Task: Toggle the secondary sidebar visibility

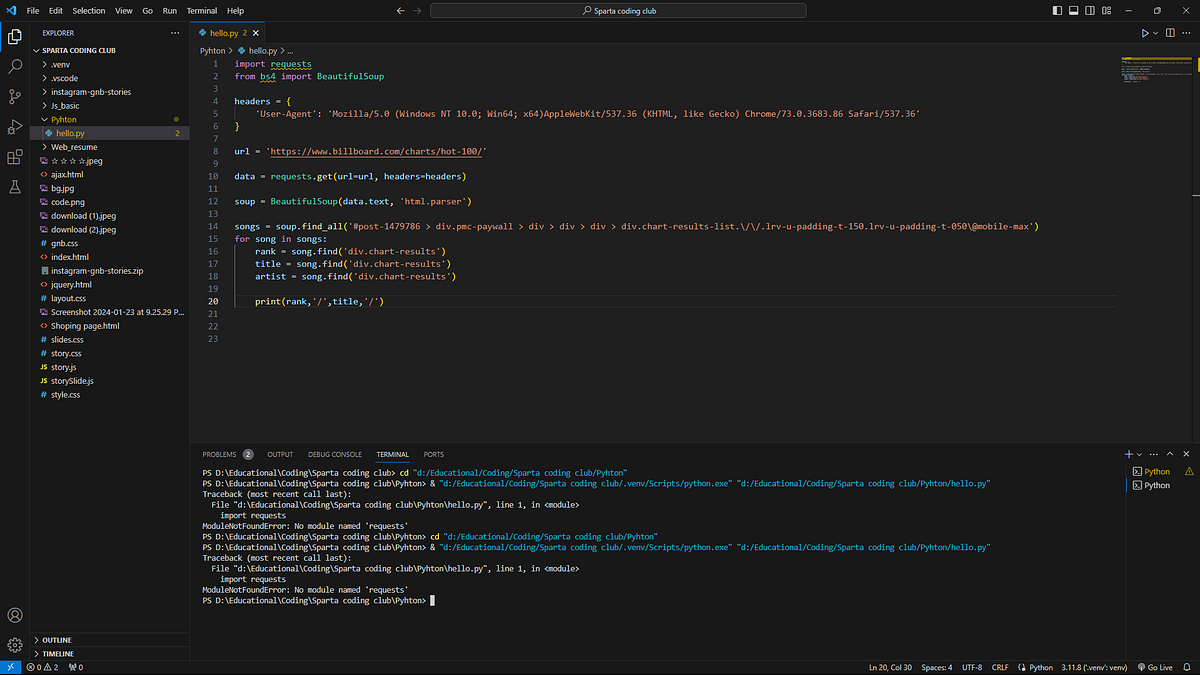Action: point(1089,10)
